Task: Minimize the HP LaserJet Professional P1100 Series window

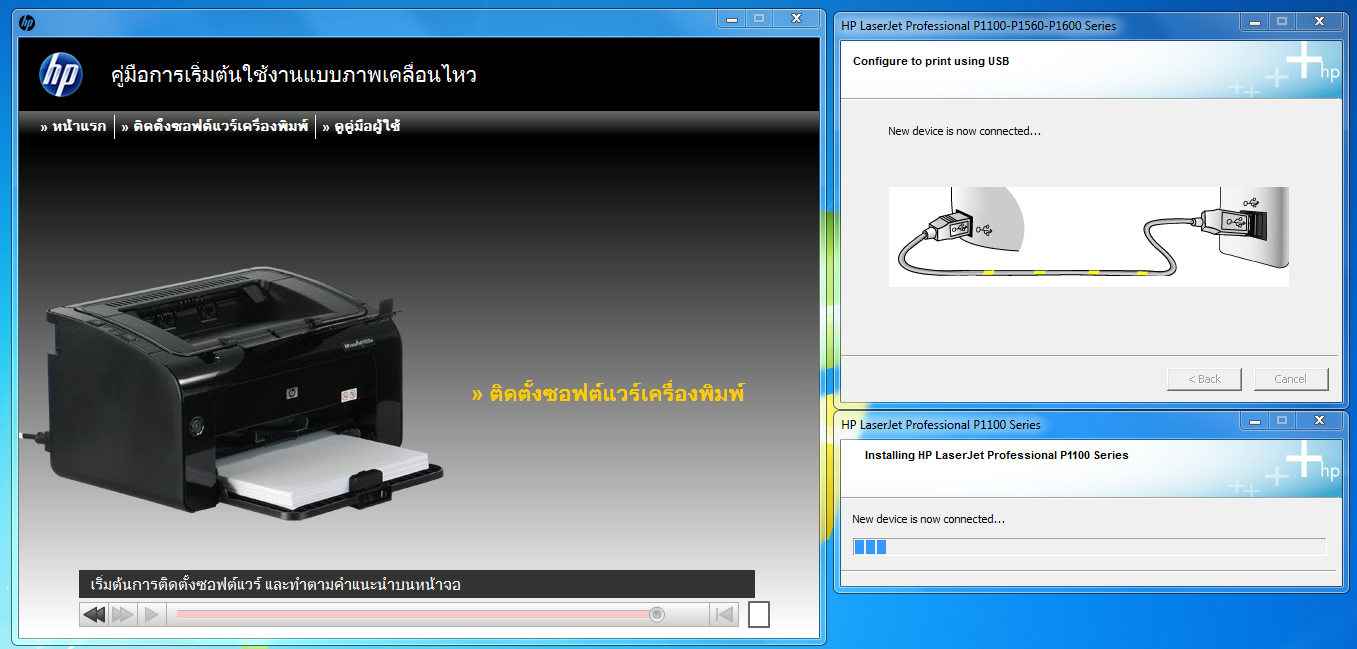Action: (1254, 420)
